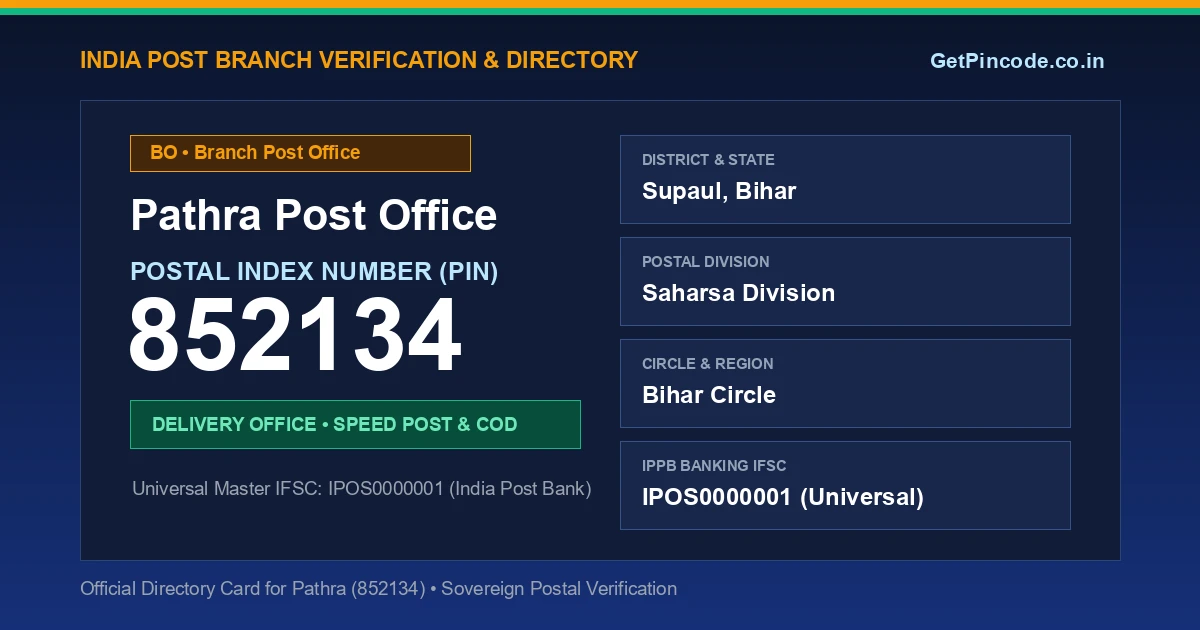Screen dimensions: 1200x630
Task: Select the Postal Index Number (PIN) label
Action: tap(314, 271)
